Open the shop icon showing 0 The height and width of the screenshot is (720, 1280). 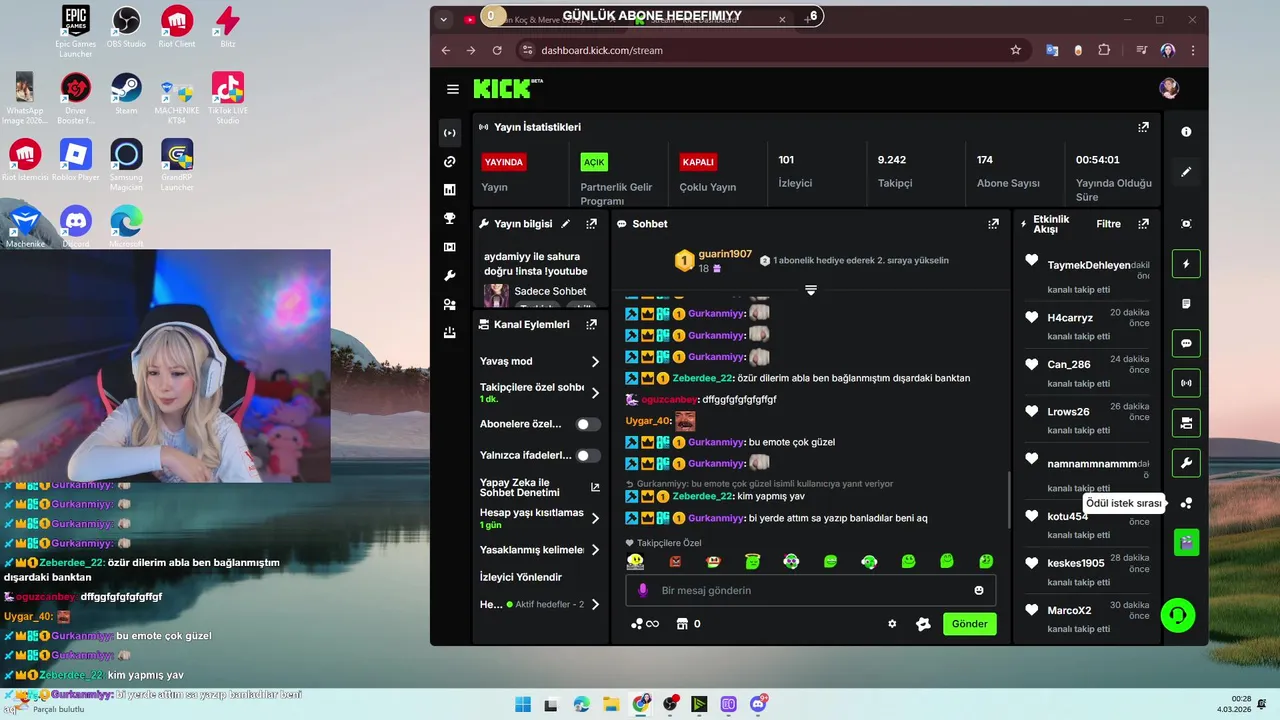point(688,624)
